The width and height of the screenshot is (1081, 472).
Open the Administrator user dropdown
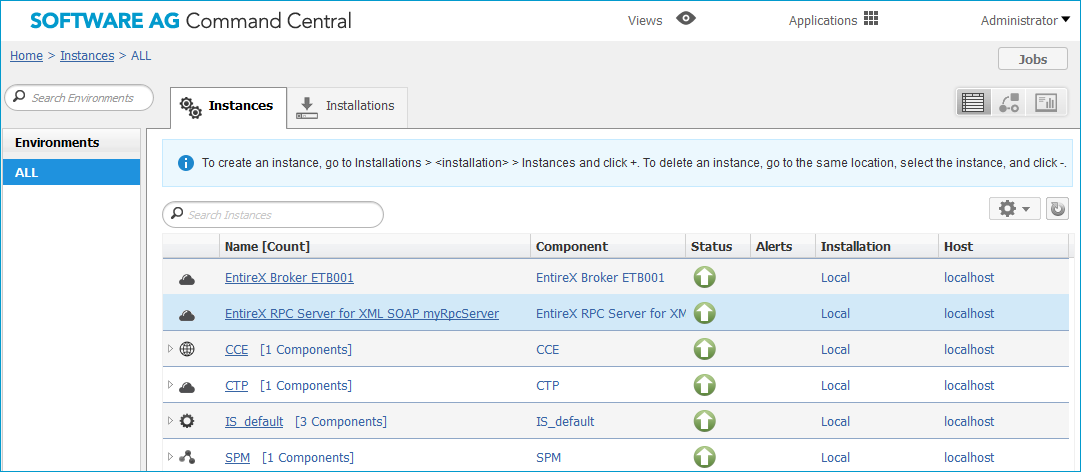[1024, 21]
